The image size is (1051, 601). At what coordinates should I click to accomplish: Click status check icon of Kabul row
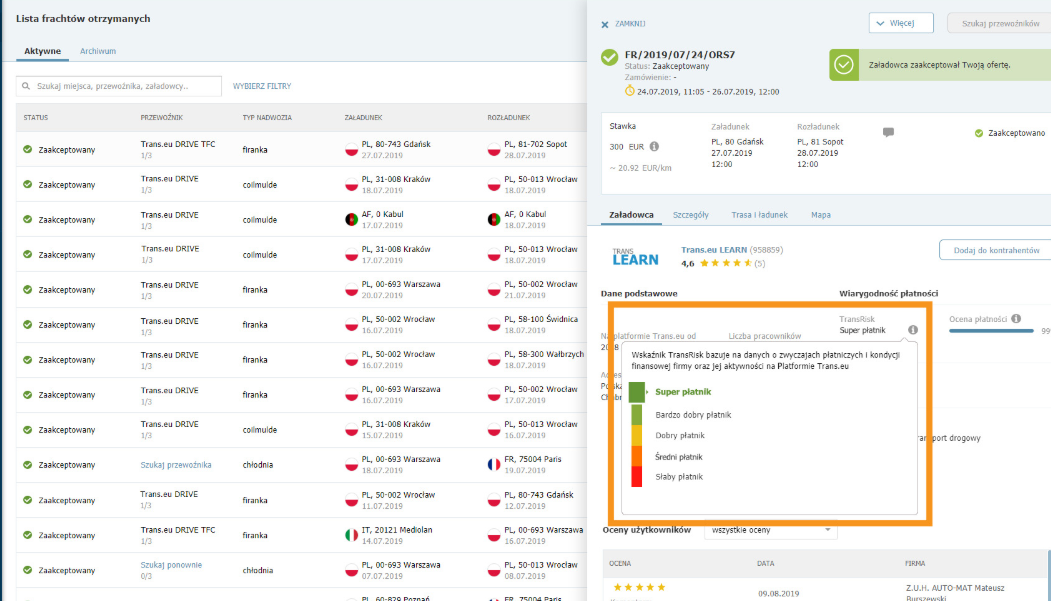pos(27,219)
